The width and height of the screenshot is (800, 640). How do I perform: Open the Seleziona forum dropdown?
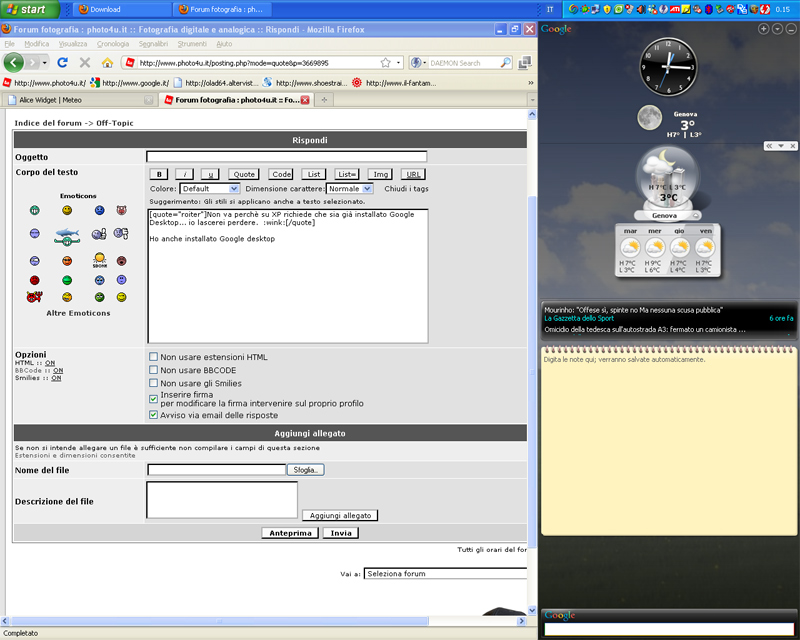coord(445,574)
